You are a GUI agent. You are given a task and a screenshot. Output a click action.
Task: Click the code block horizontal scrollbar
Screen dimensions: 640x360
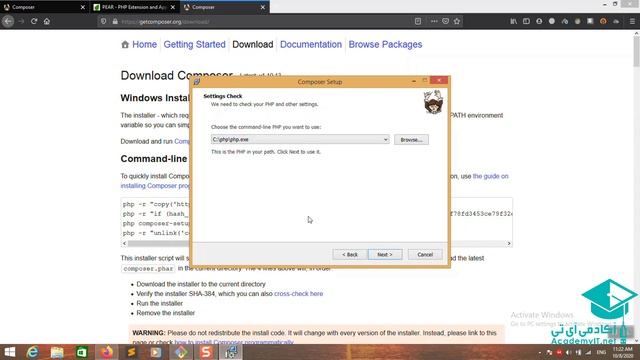click(x=316, y=243)
